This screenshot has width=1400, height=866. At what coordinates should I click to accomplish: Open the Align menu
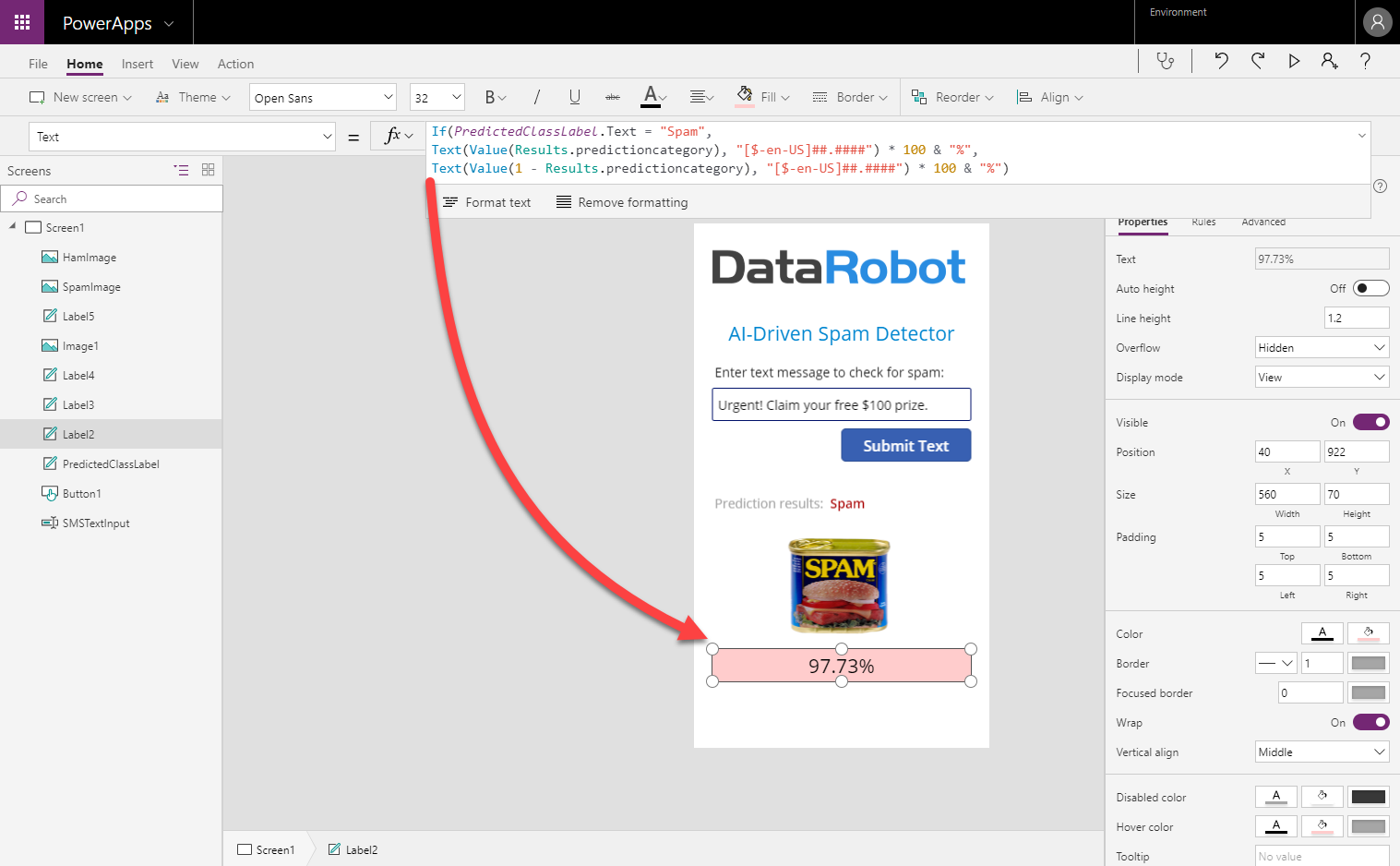coord(1050,97)
